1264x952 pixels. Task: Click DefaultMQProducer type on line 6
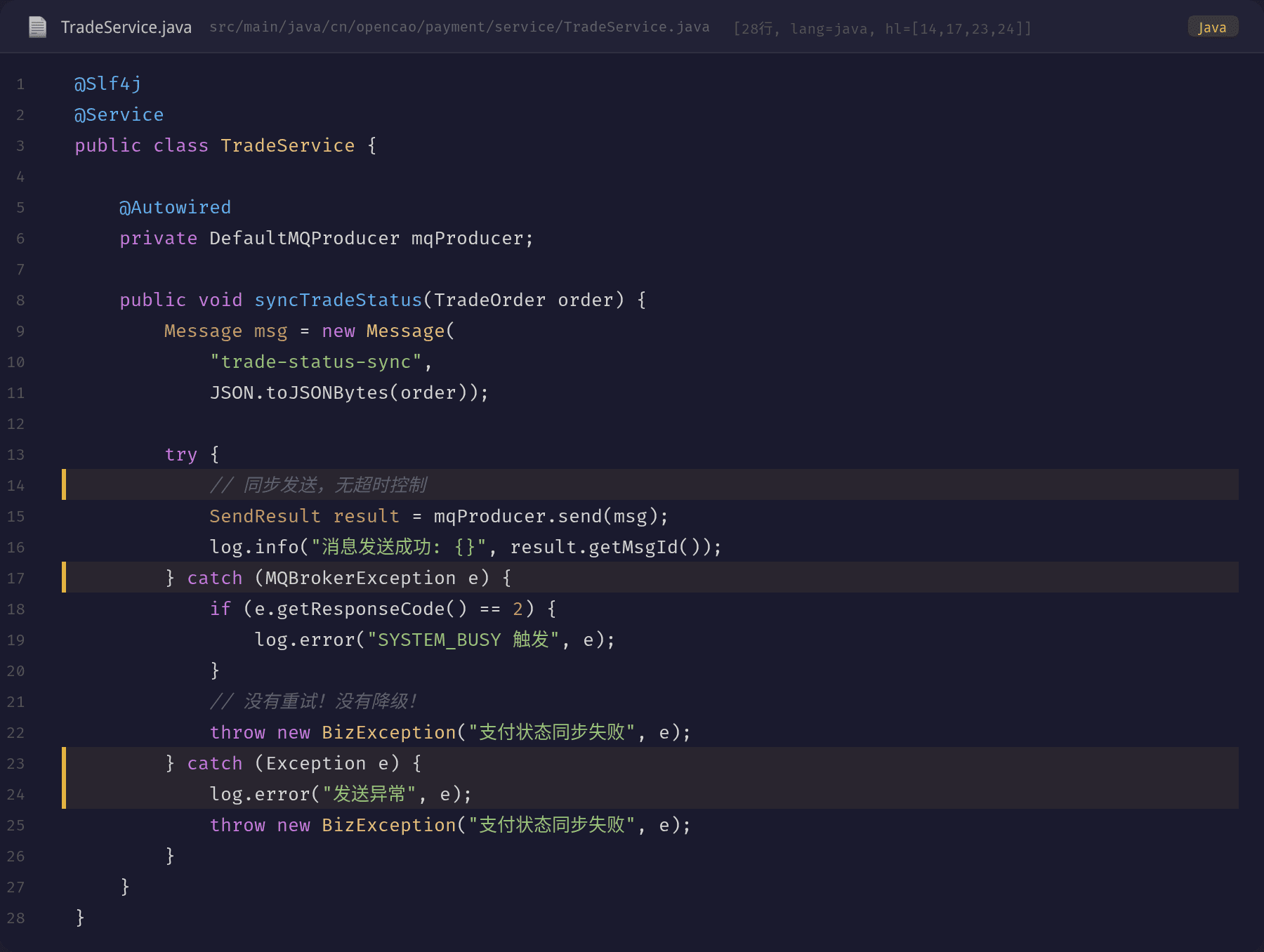click(x=305, y=239)
